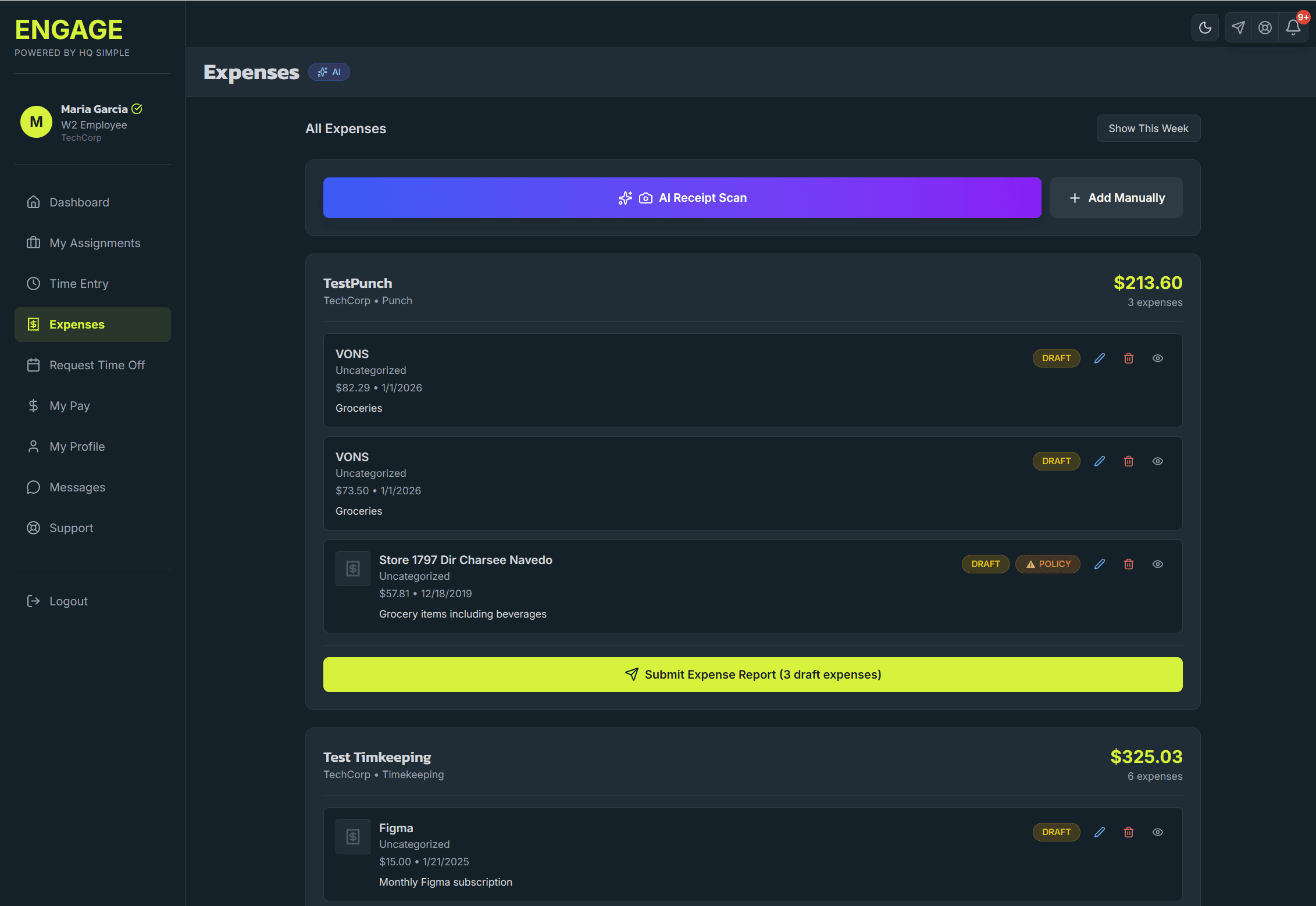
Task: Edit the $82.29 VONS expense
Action: [x=1099, y=358]
